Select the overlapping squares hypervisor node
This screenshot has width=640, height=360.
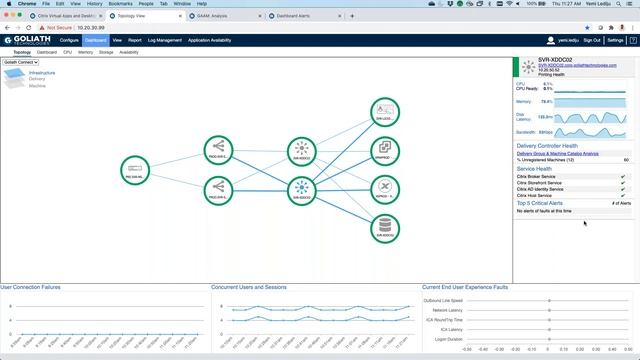385,151
